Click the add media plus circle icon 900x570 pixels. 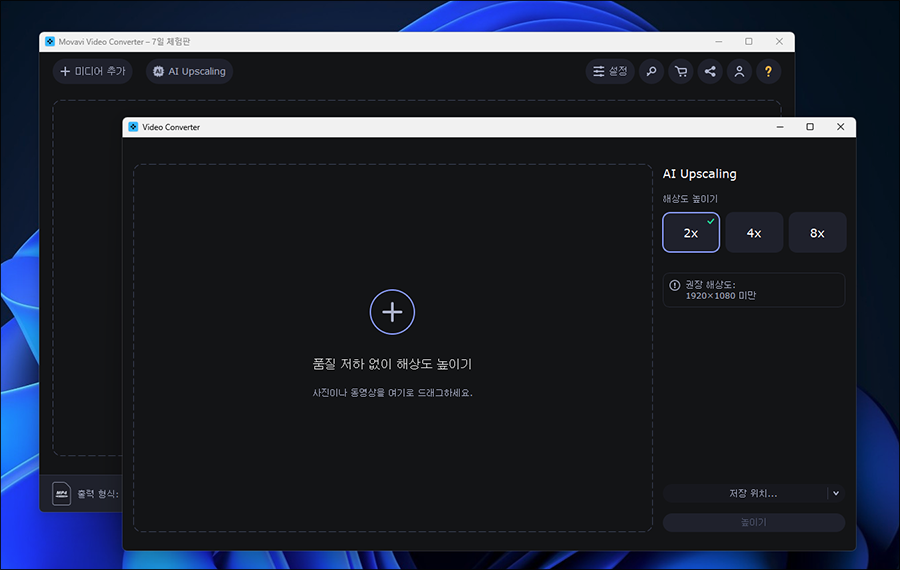pyautogui.click(x=392, y=312)
